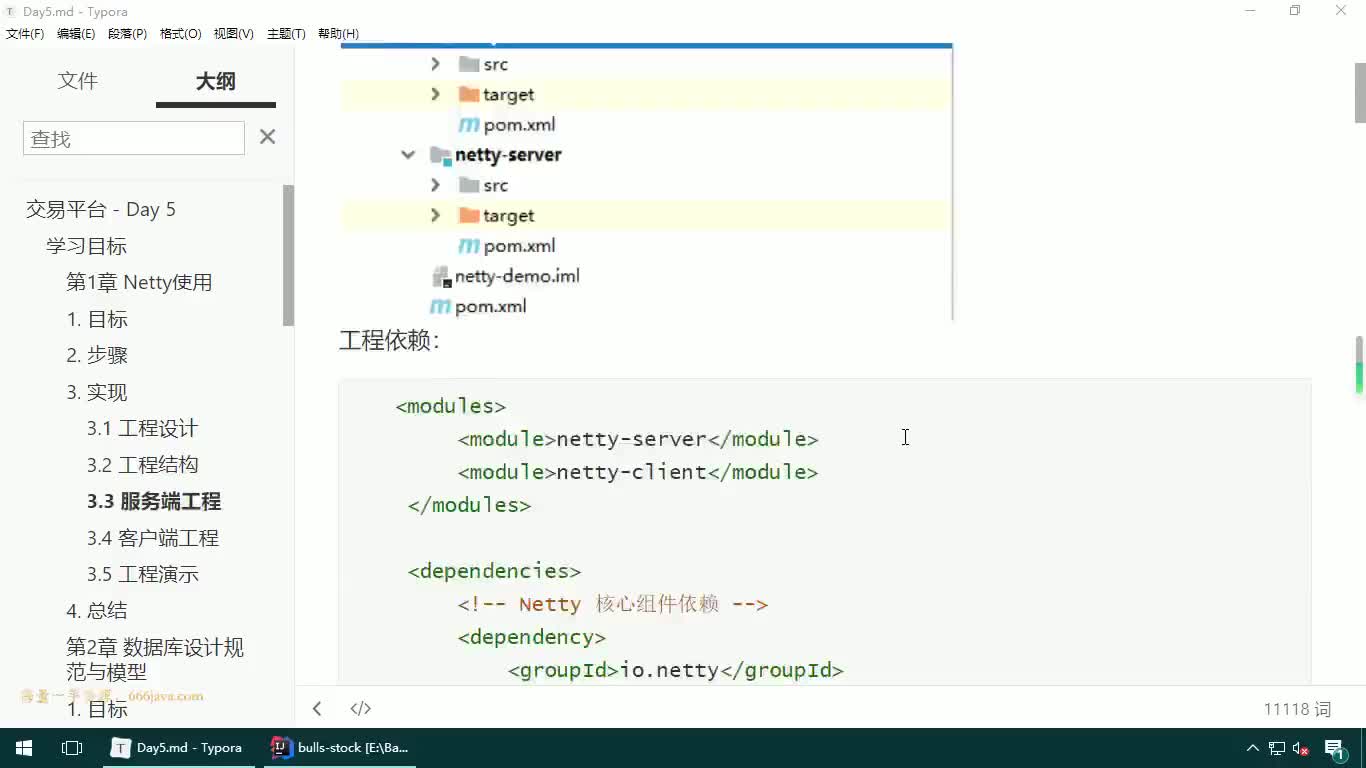This screenshot has height=768, width=1366.
Task: Open the 文件(F) menu
Action: click(x=25, y=34)
